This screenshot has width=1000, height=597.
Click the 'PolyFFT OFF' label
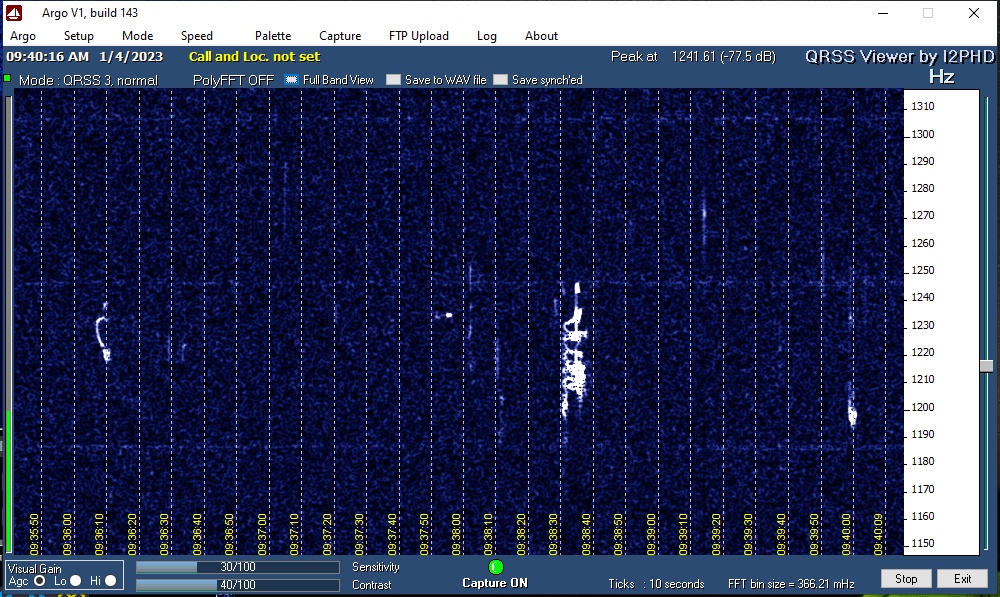pyautogui.click(x=233, y=80)
